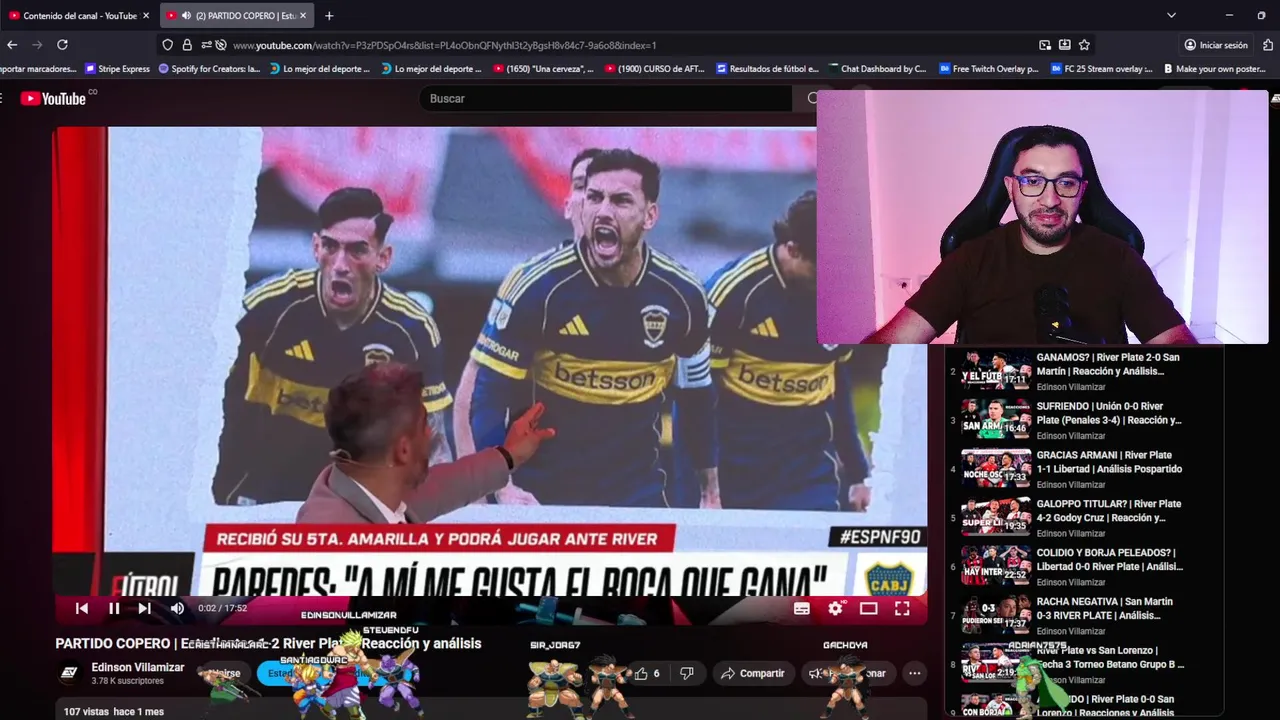Screen dimensions: 1280x720
Task: Open new tab with plus button
Action: tap(329, 15)
